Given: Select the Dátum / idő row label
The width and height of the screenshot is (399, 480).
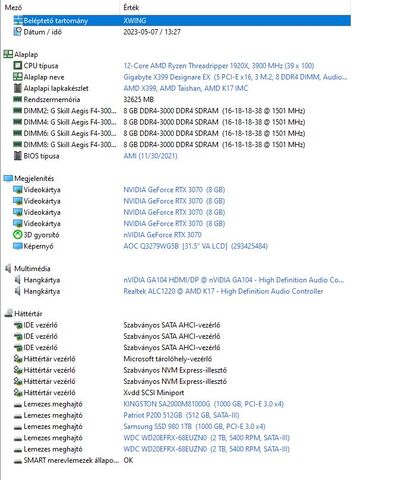Looking at the screenshot, I should click(x=42, y=32).
